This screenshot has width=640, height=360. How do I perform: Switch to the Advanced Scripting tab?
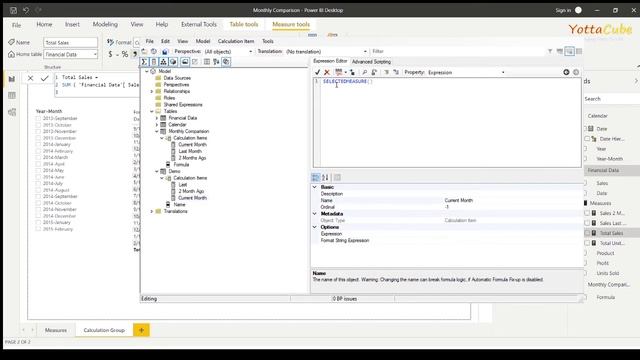point(371,62)
